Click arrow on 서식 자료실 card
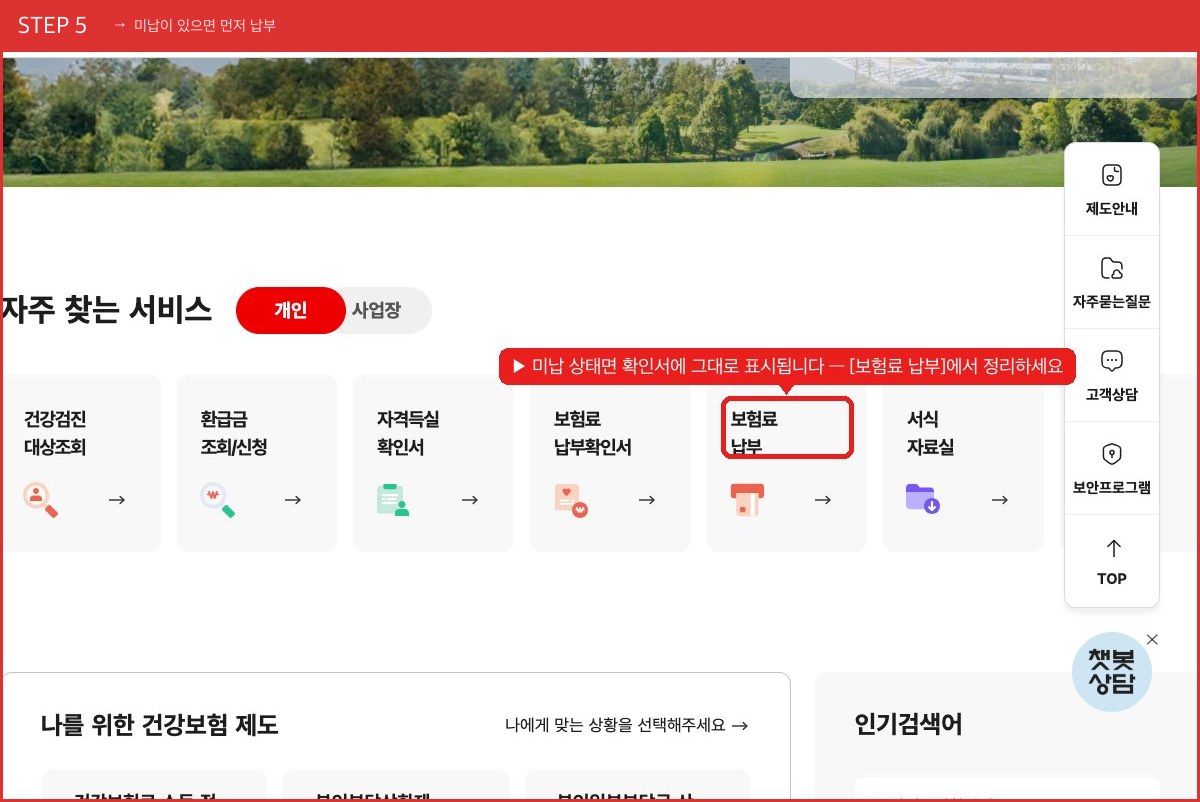Image resolution: width=1200 pixels, height=802 pixels. pos(1000,499)
